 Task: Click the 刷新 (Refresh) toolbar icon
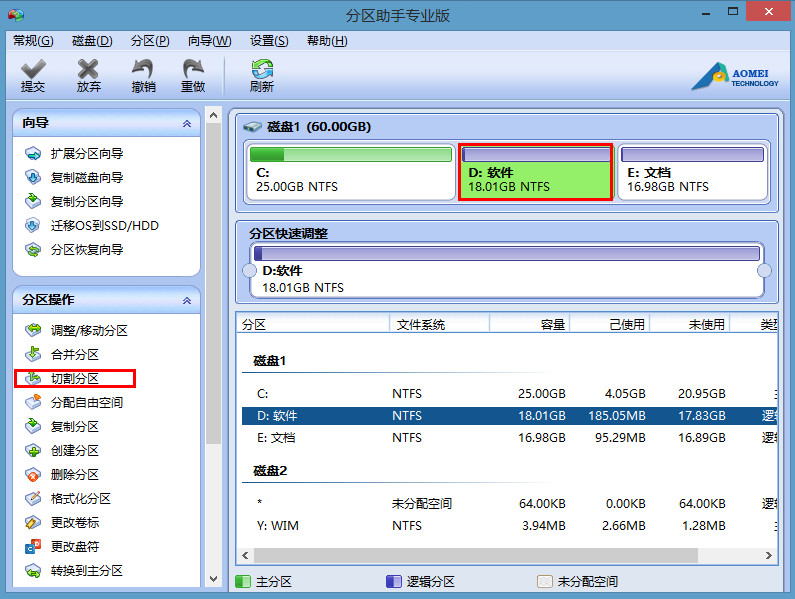(x=262, y=69)
